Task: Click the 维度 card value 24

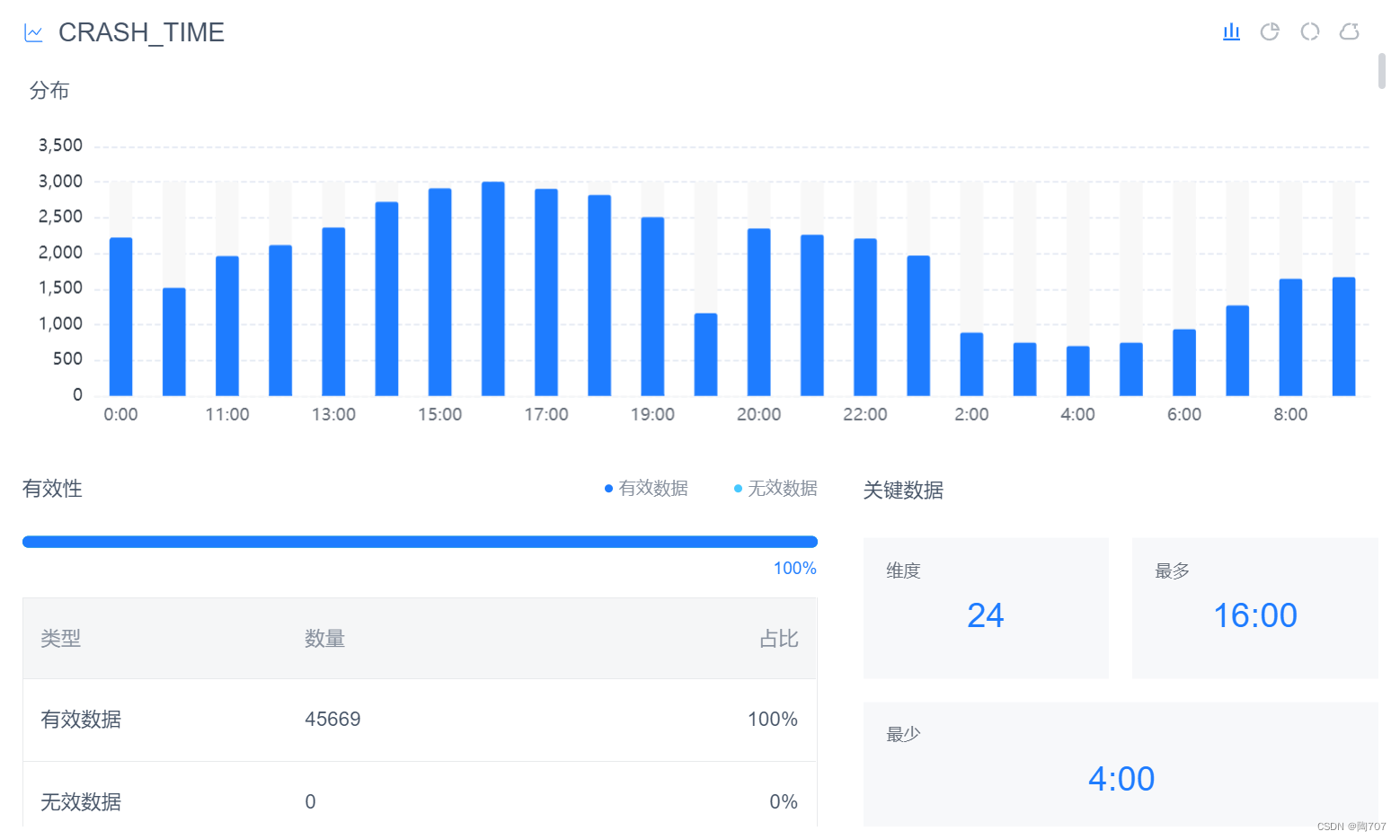Action: (986, 615)
